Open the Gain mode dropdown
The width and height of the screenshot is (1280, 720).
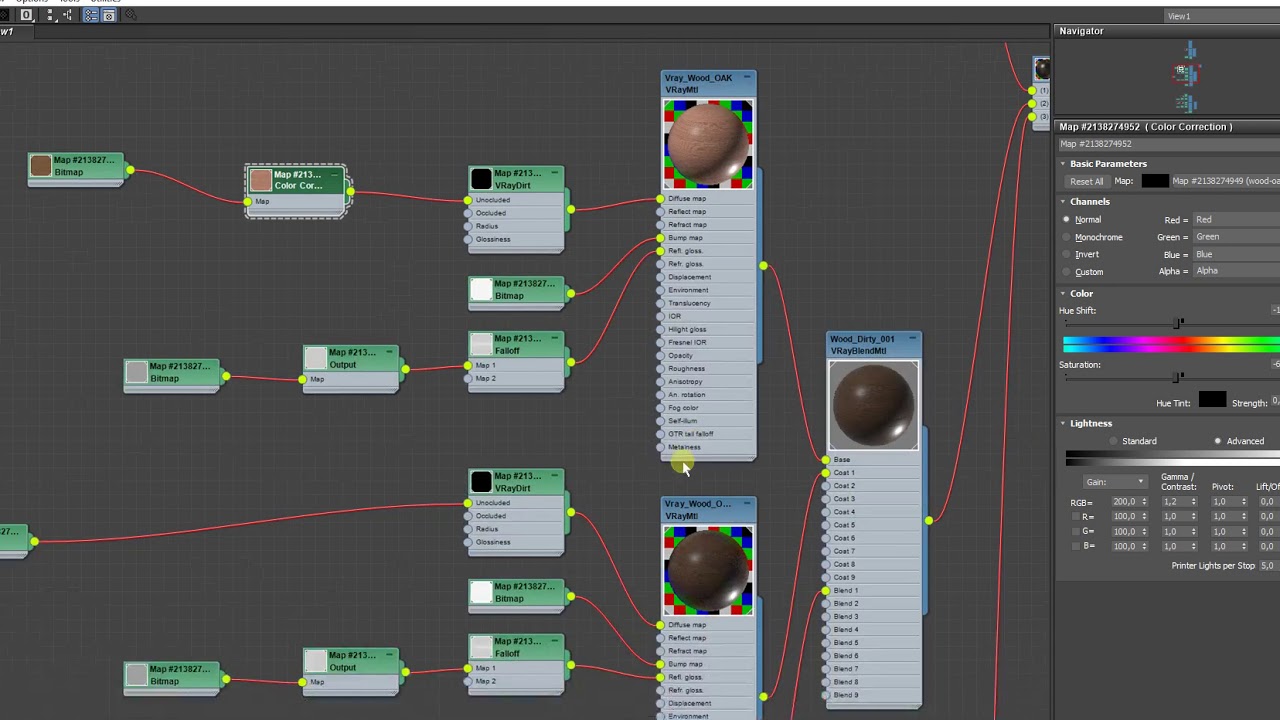[1115, 482]
